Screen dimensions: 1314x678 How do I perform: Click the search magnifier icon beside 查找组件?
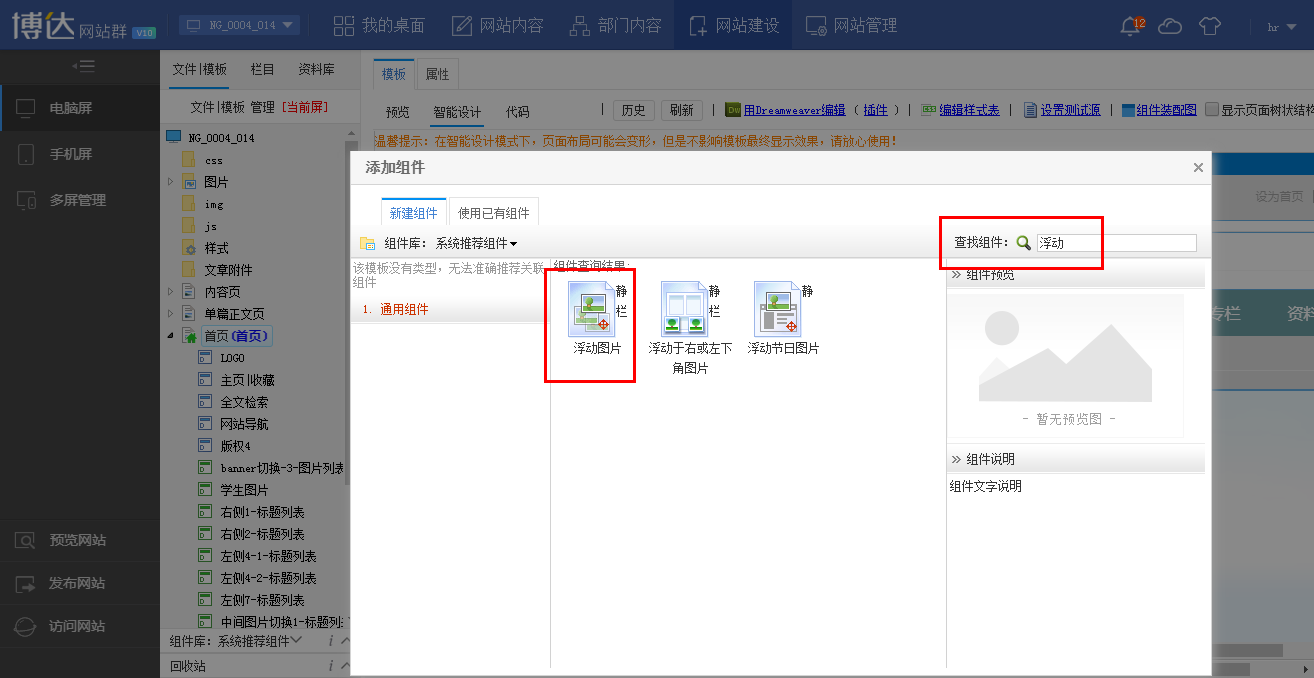coord(1023,243)
